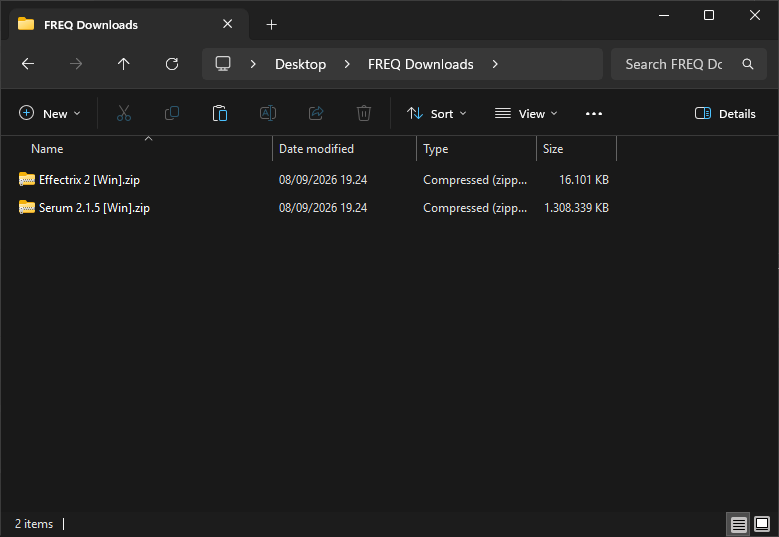779x537 pixels.
Task: Sort by the Type column header
Action: click(476, 149)
